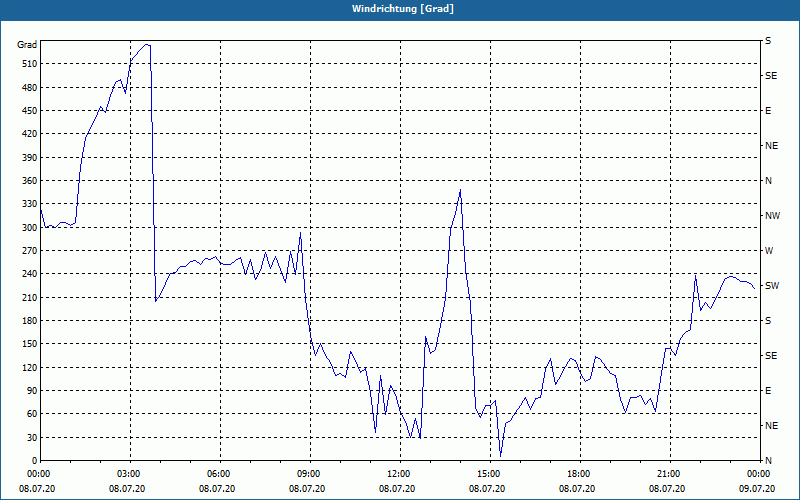This screenshot has width=800, height=500.
Task: Select the 08.07.20 date under 18:00
Action: (577, 489)
